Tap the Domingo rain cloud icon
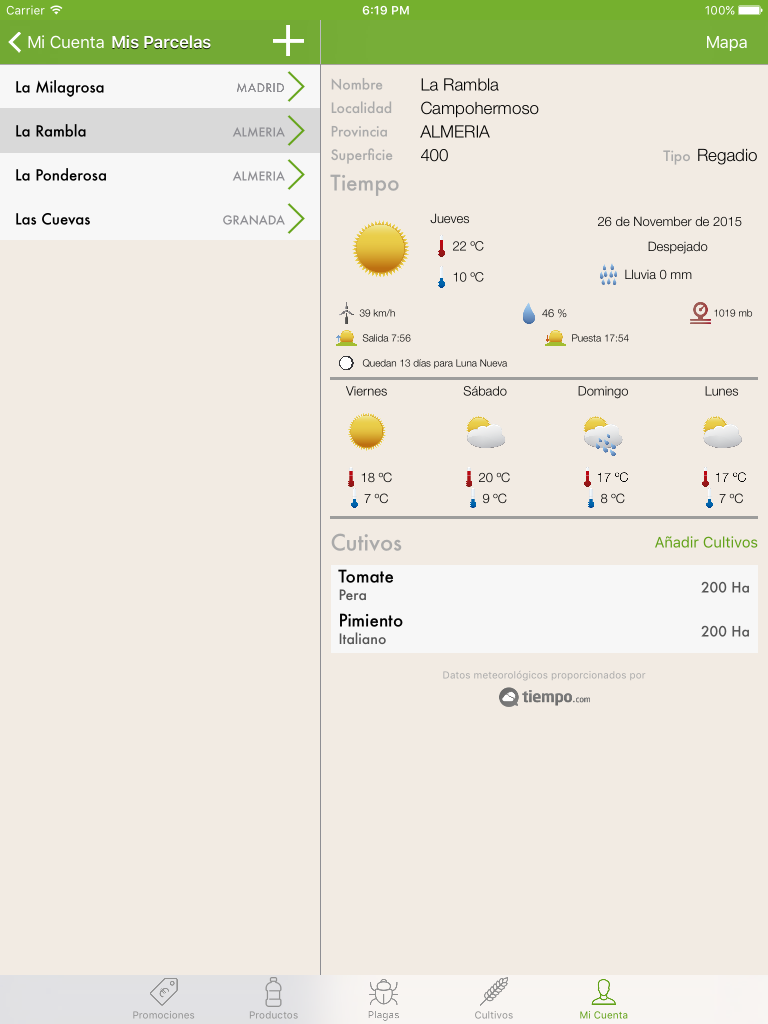The height and width of the screenshot is (1024, 768). click(x=603, y=436)
